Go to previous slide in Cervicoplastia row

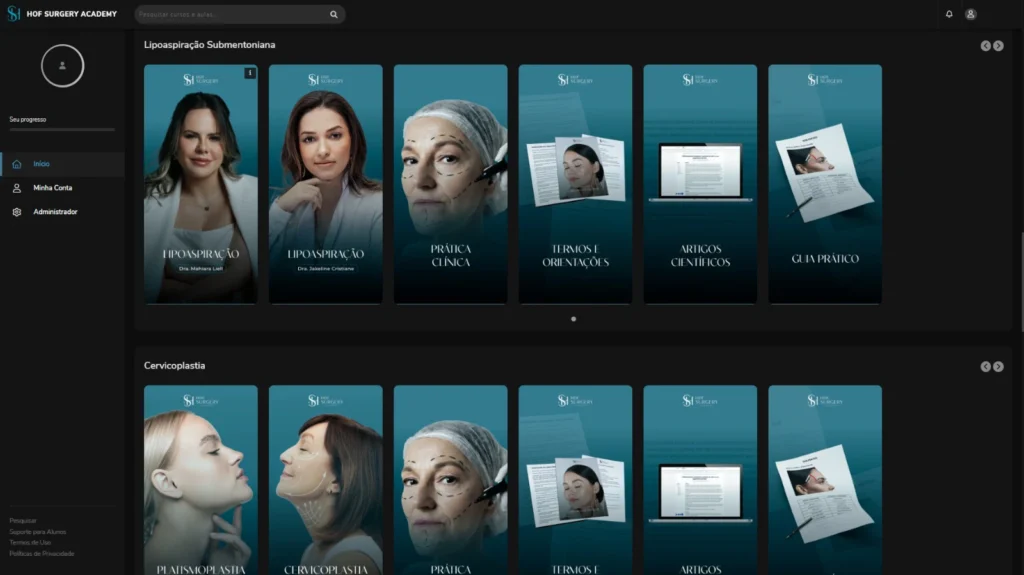tap(985, 367)
